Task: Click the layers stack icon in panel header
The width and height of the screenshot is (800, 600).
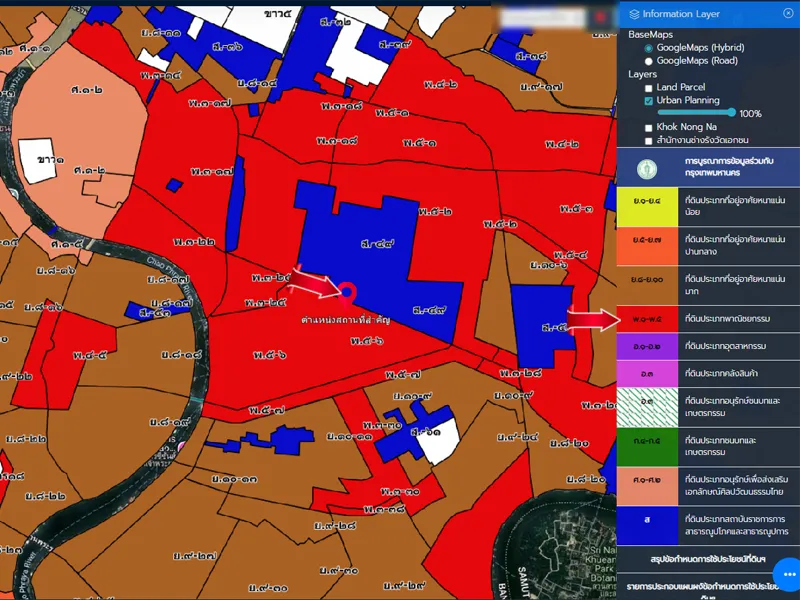Action: coord(634,14)
